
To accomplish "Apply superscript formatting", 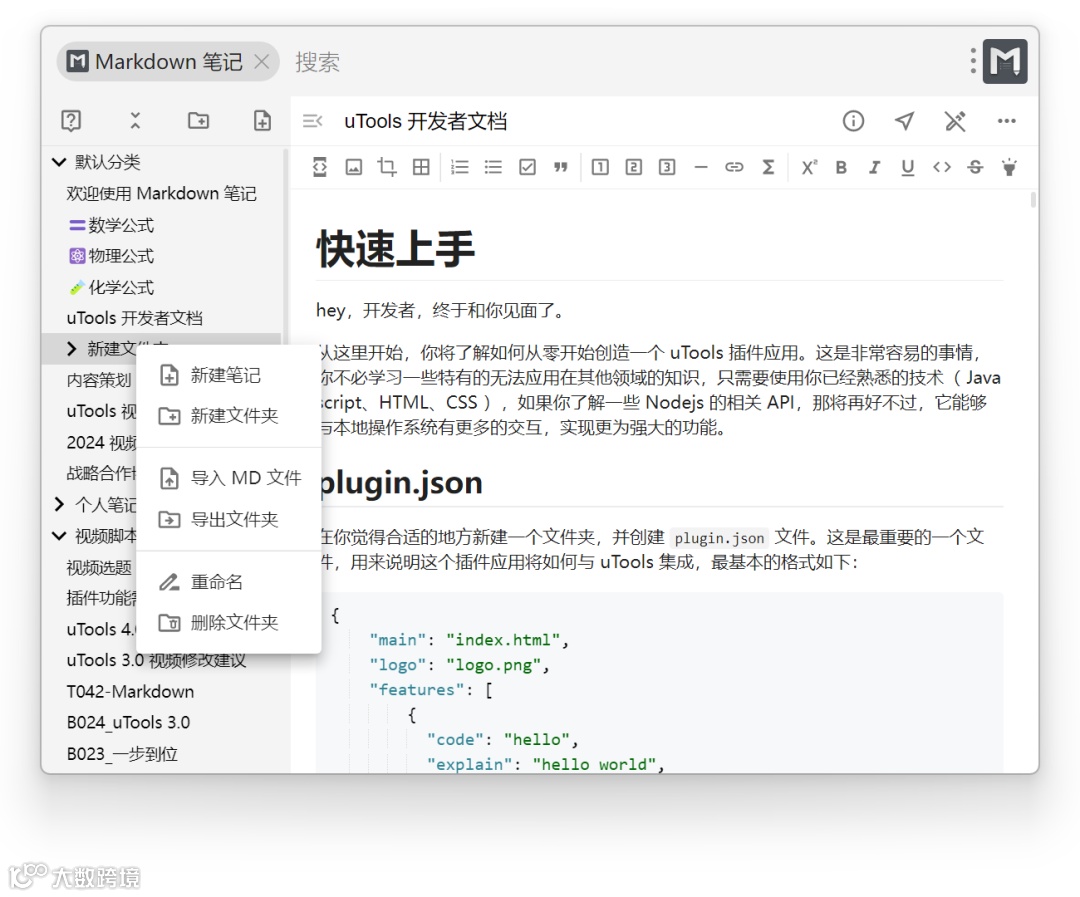I will click(809, 167).
